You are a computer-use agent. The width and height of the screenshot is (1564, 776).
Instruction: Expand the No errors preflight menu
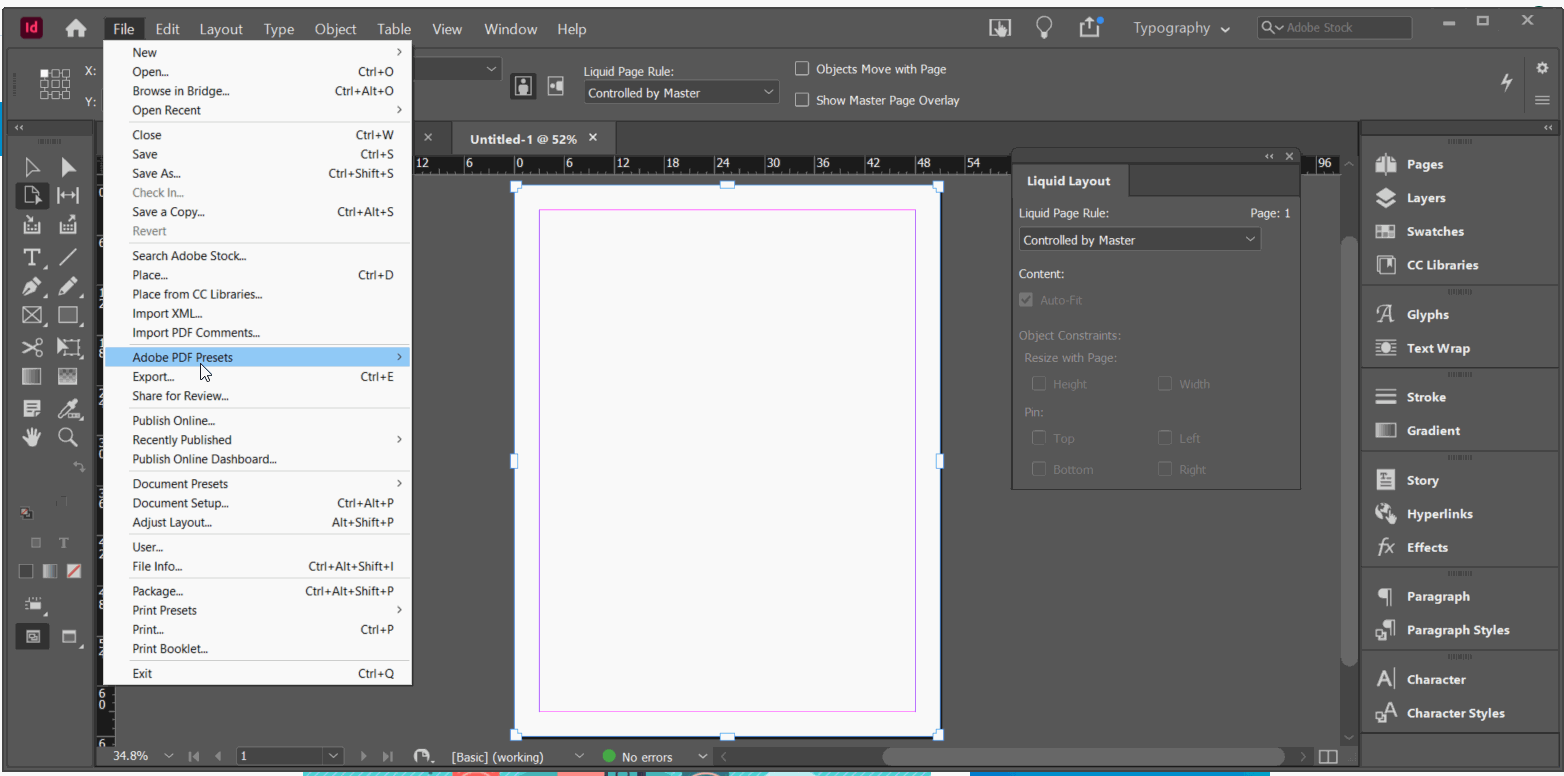(x=702, y=757)
